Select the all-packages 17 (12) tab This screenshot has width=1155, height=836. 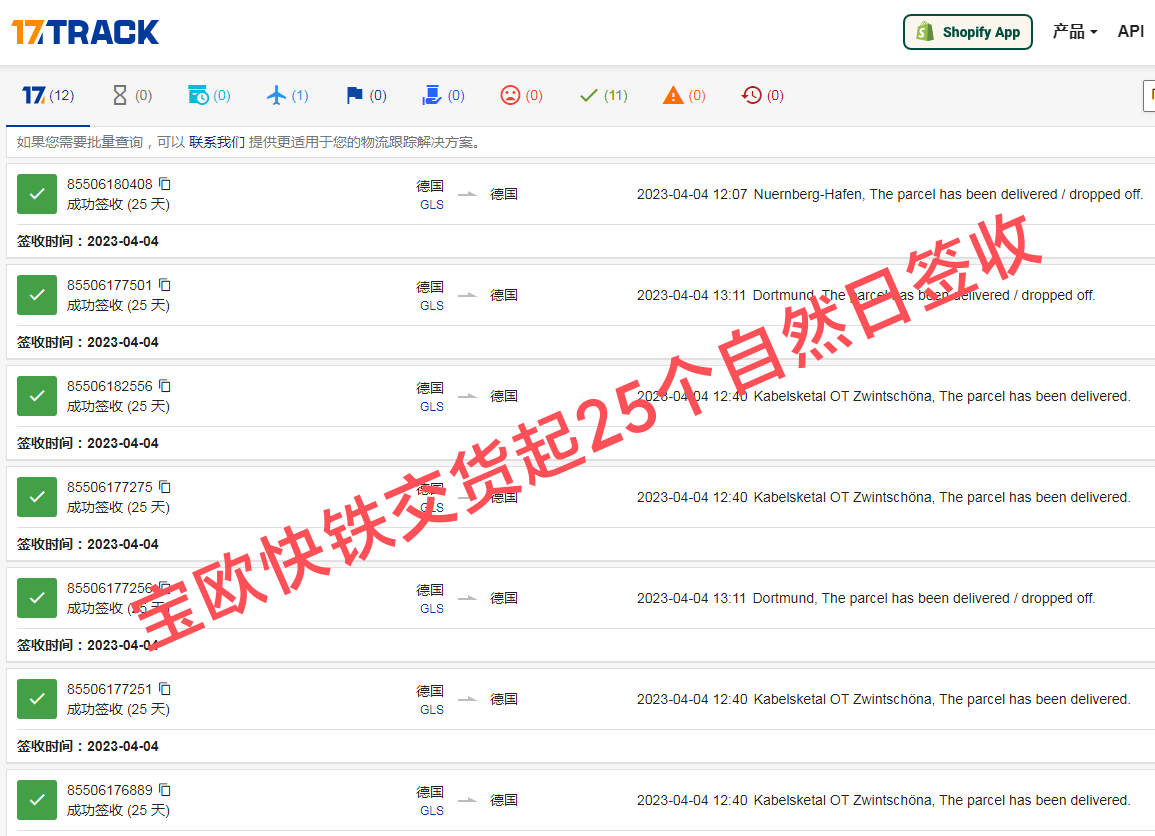[x=48, y=95]
